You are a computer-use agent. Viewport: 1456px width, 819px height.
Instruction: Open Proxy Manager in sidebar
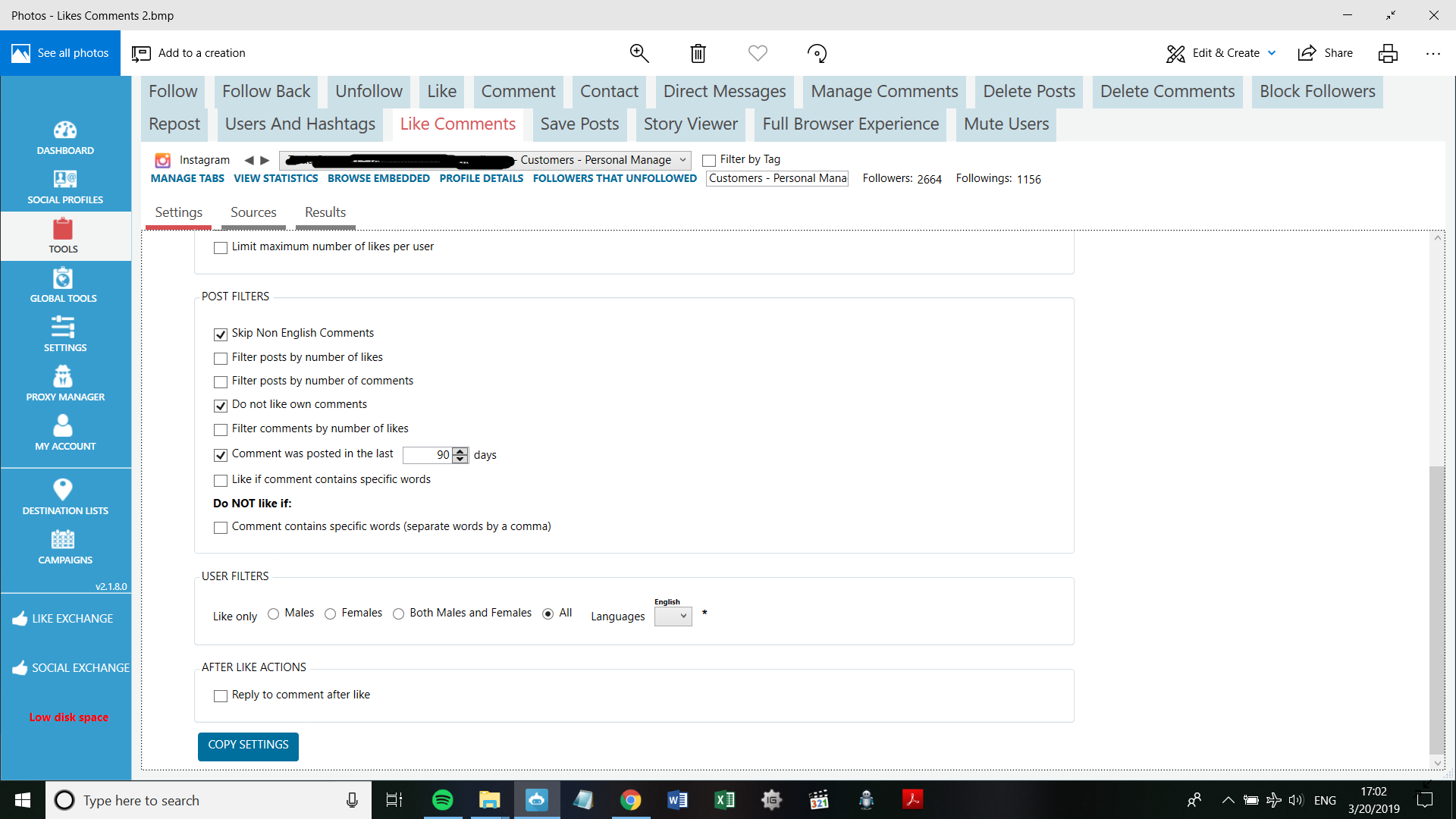[x=65, y=384]
